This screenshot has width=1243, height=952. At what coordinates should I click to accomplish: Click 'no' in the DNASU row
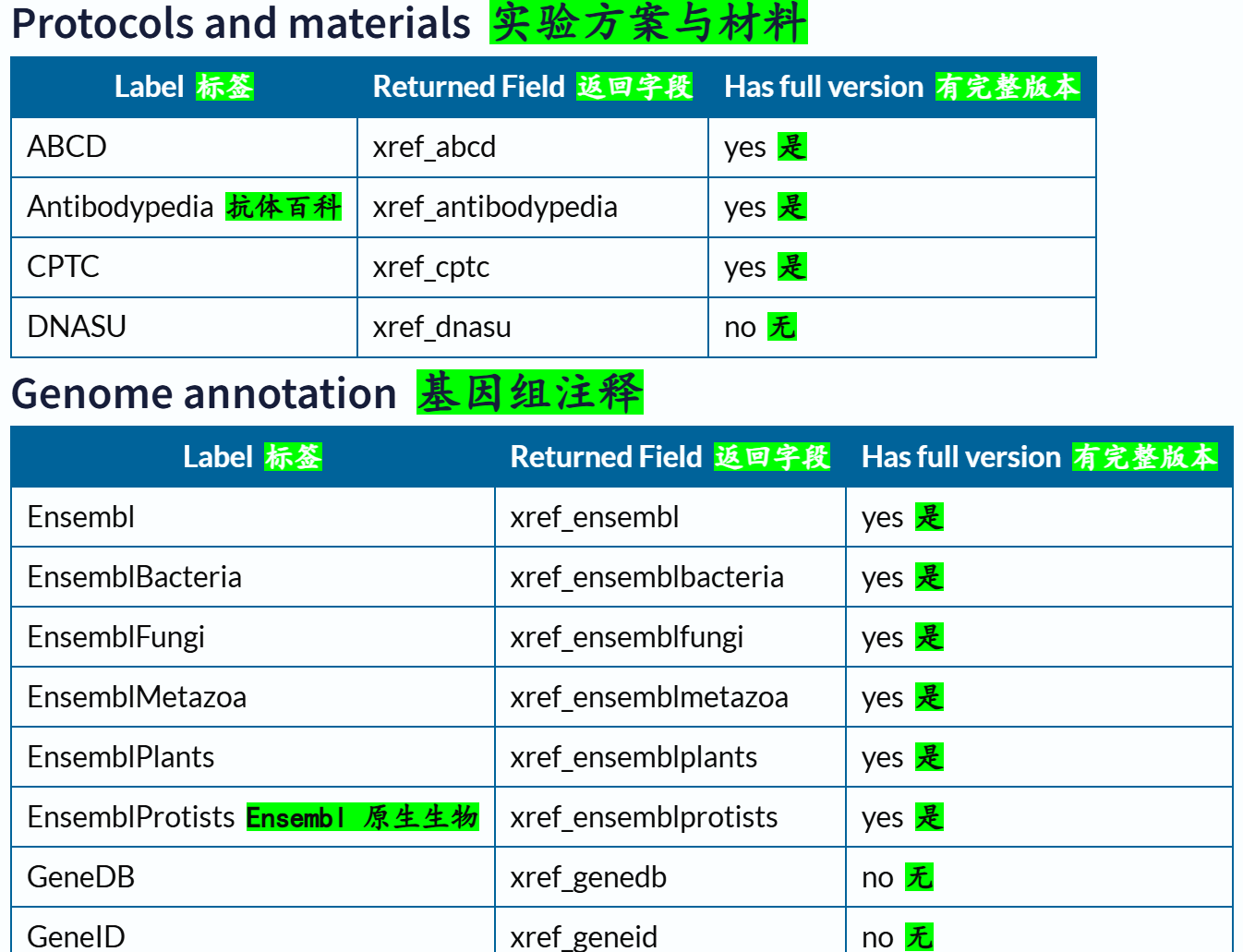pyautogui.click(x=741, y=328)
